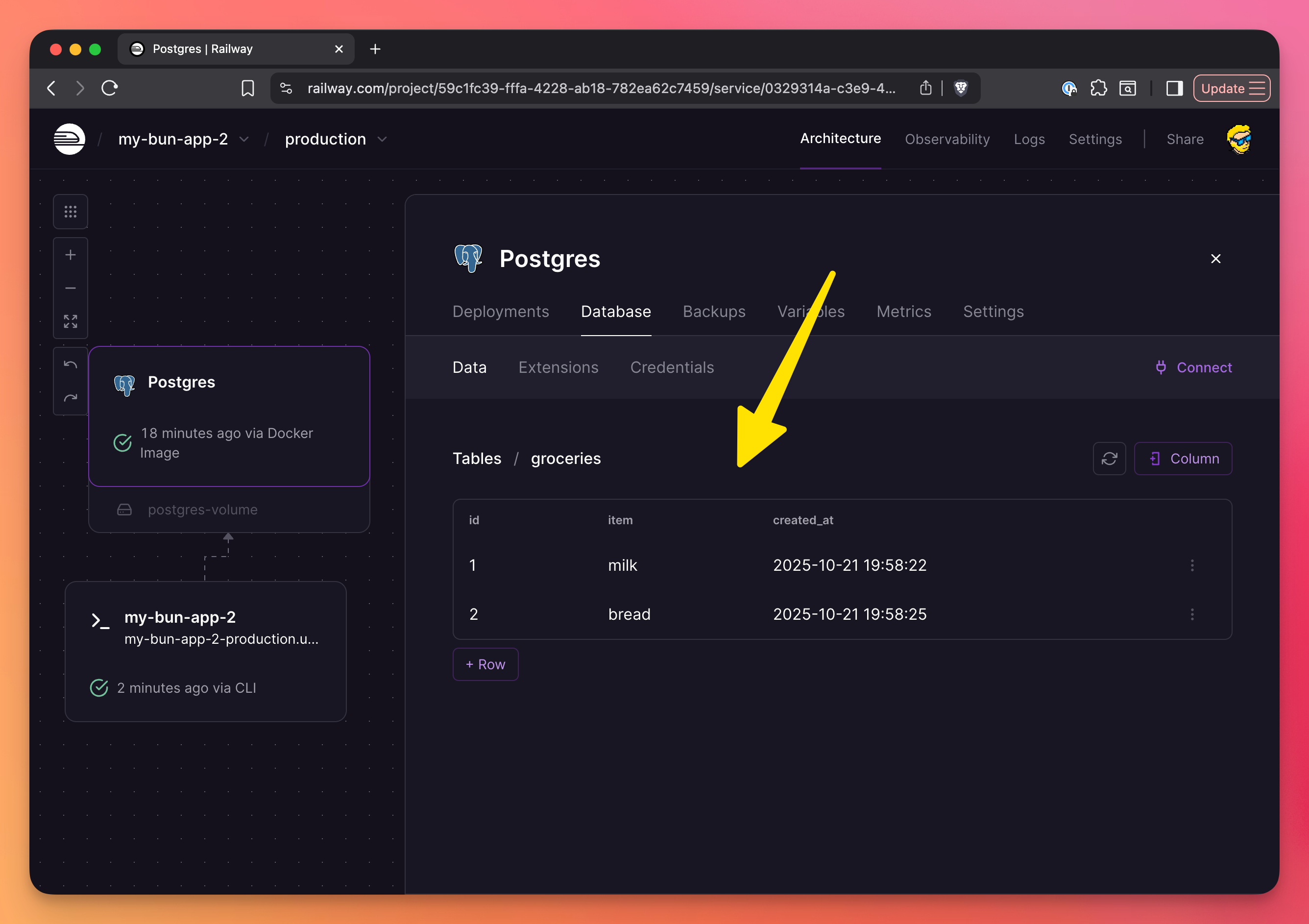The width and height of the screenshot is (1309, 924).
Task: Expand the production environment dropdown
Action: coord(382,139)
